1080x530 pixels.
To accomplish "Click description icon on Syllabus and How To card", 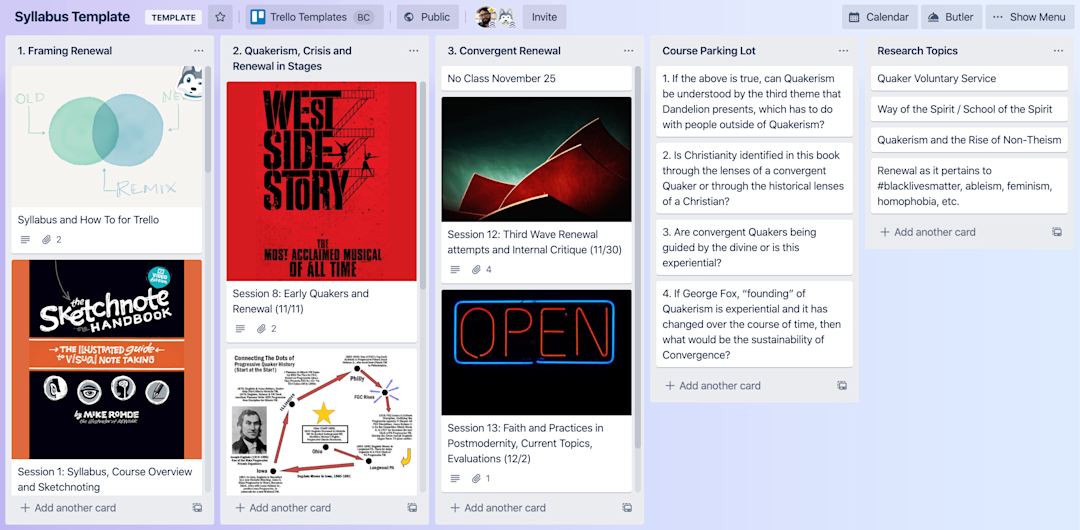I will click(x=25, y=240).
